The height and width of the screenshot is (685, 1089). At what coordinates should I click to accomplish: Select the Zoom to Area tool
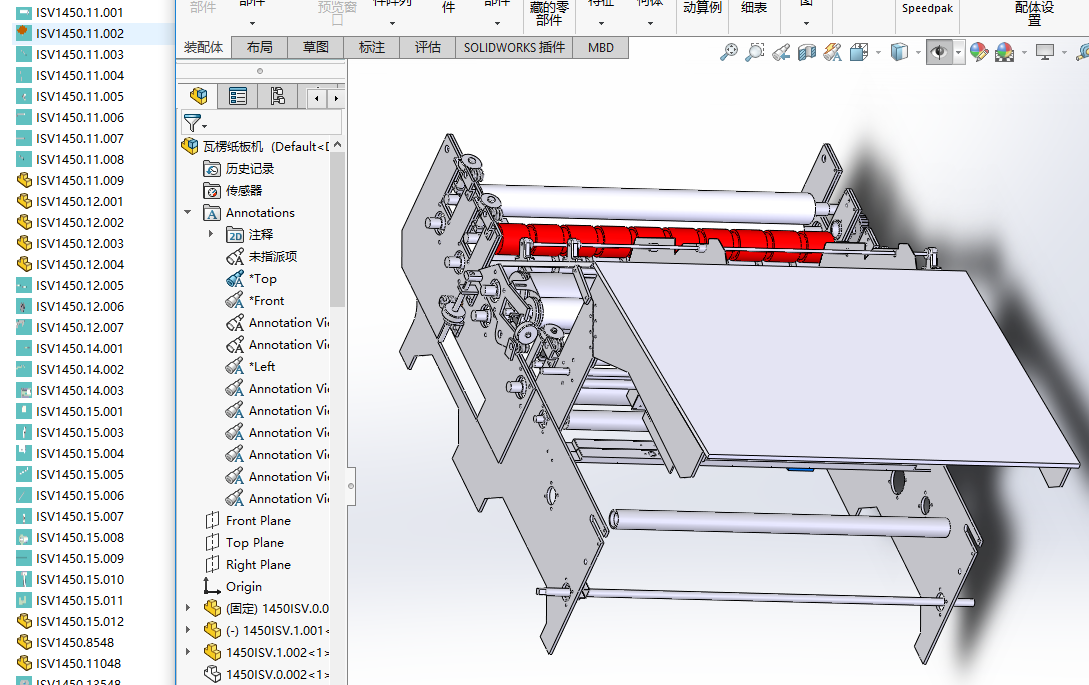pos(755,52)
